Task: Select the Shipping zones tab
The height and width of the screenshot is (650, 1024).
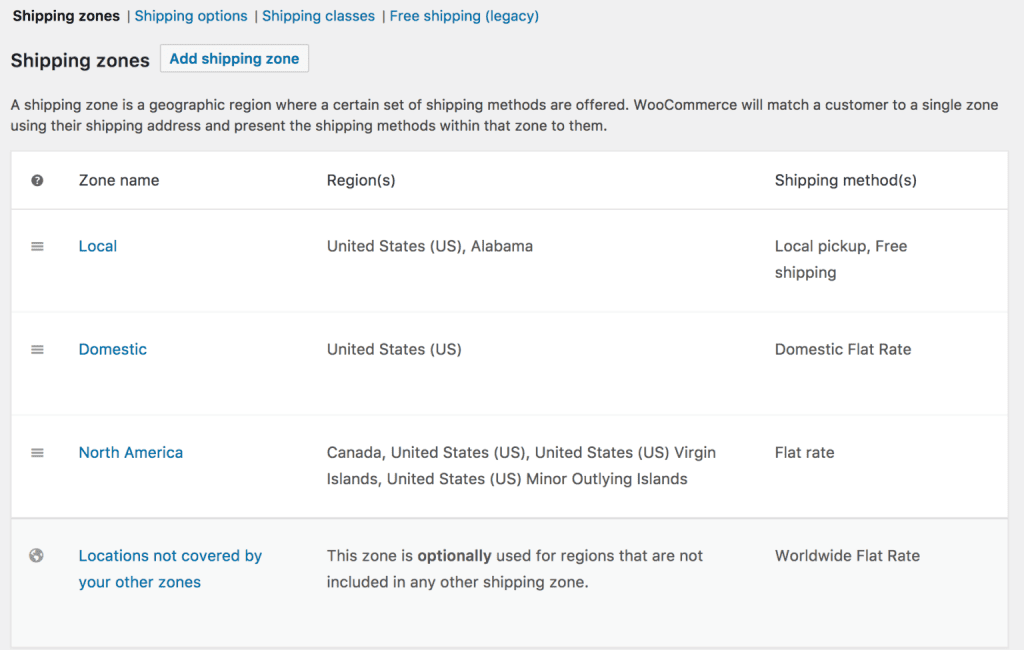Action: click(66, 16)
